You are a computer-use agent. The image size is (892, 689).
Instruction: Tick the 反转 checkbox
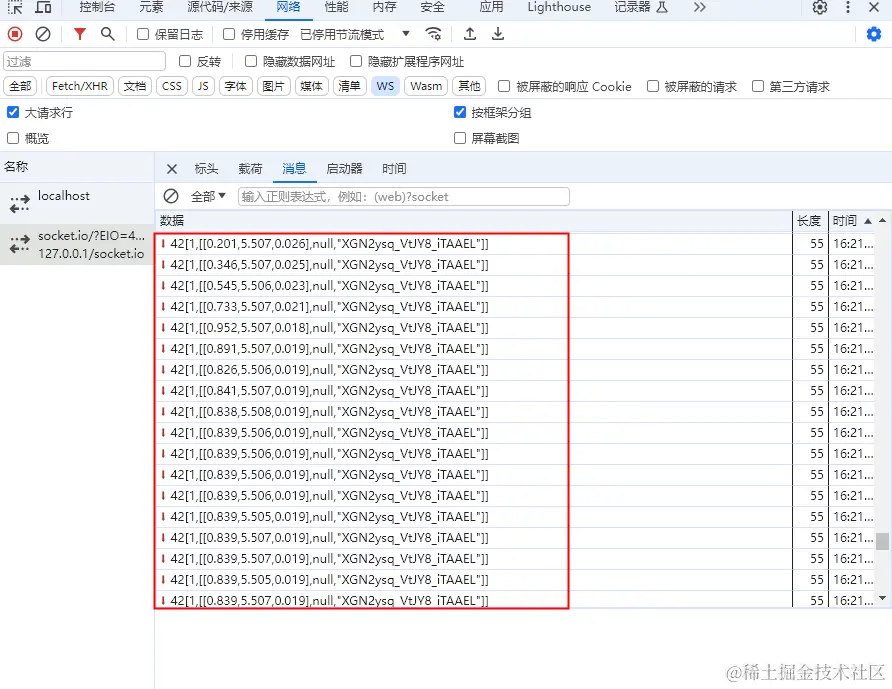pos(185,61)
